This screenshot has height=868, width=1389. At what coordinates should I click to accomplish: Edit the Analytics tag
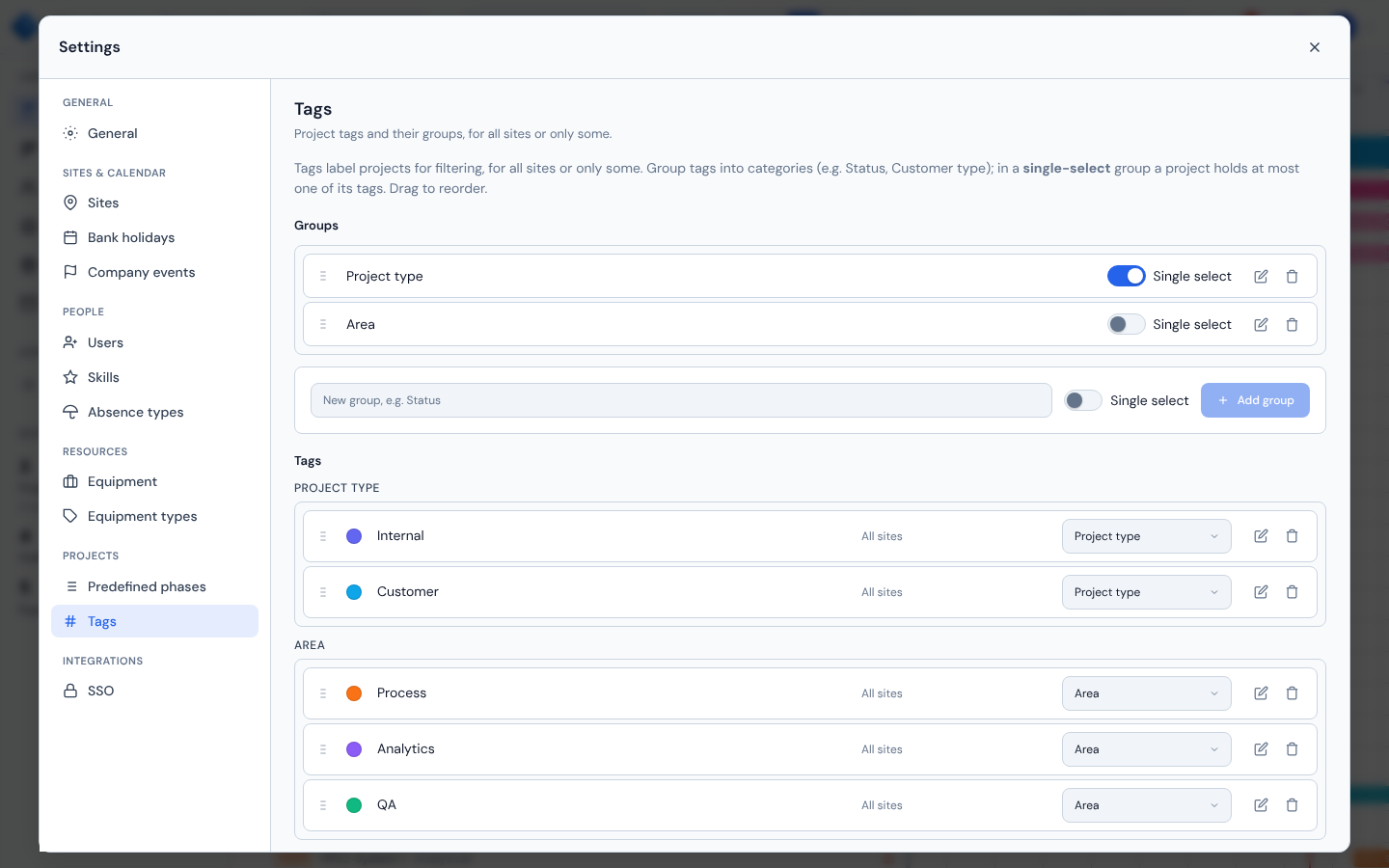pyautogui.click(x=1261, y=749)
